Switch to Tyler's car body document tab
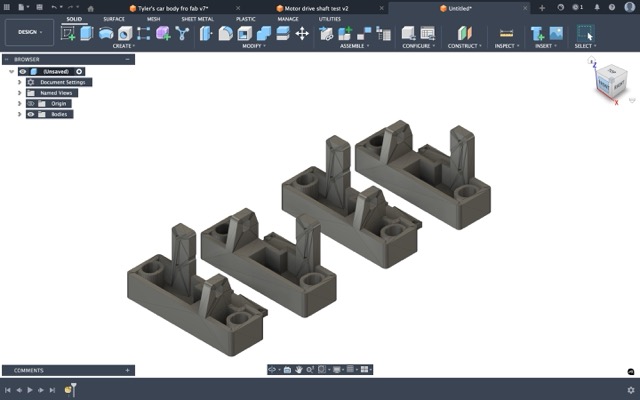The image size is (640, 400). click(173, 8)
